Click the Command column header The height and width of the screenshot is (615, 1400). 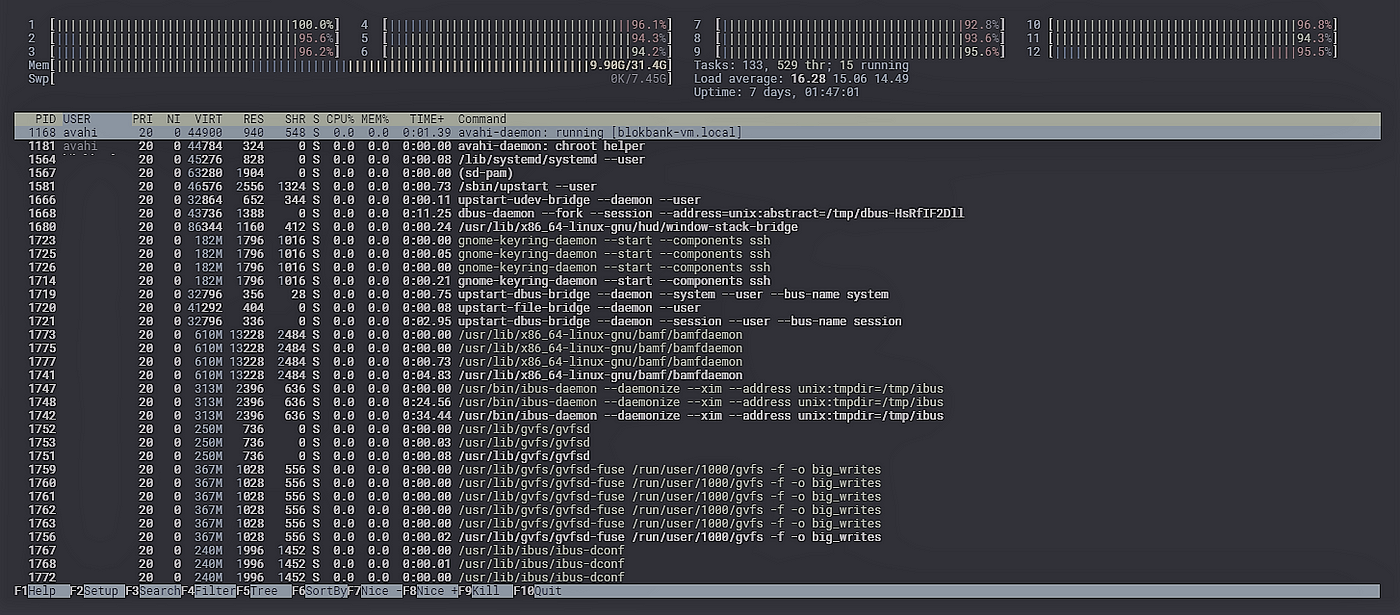pyautogui.click(x=482, y=119)
